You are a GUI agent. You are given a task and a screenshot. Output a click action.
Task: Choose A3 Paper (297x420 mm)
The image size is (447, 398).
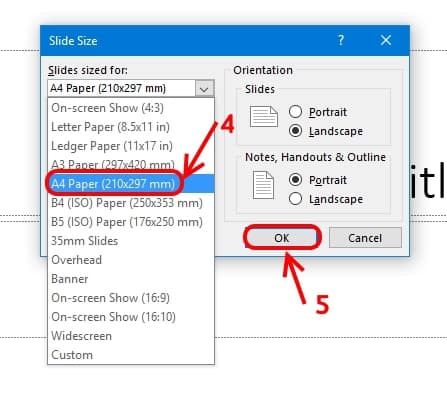coord(131,165)
